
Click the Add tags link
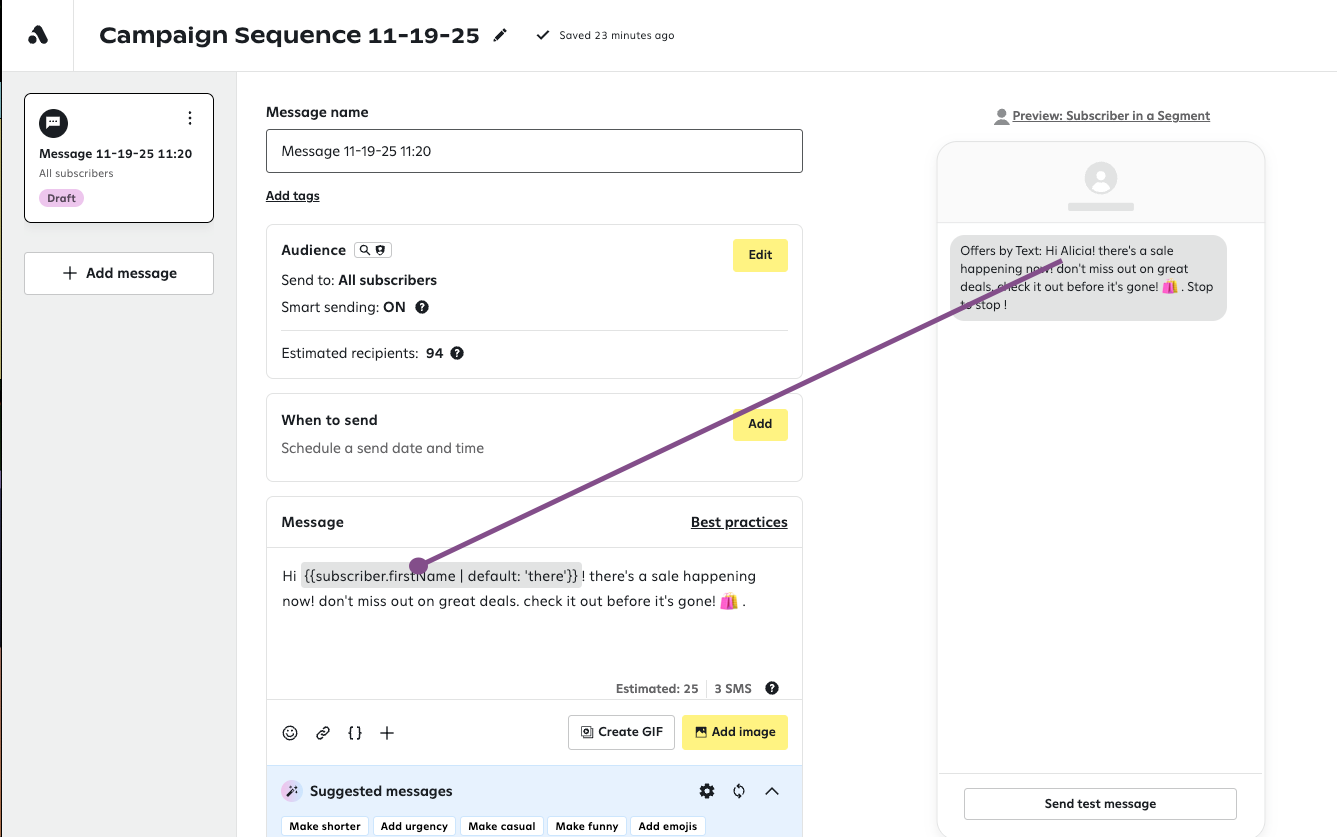293,196
